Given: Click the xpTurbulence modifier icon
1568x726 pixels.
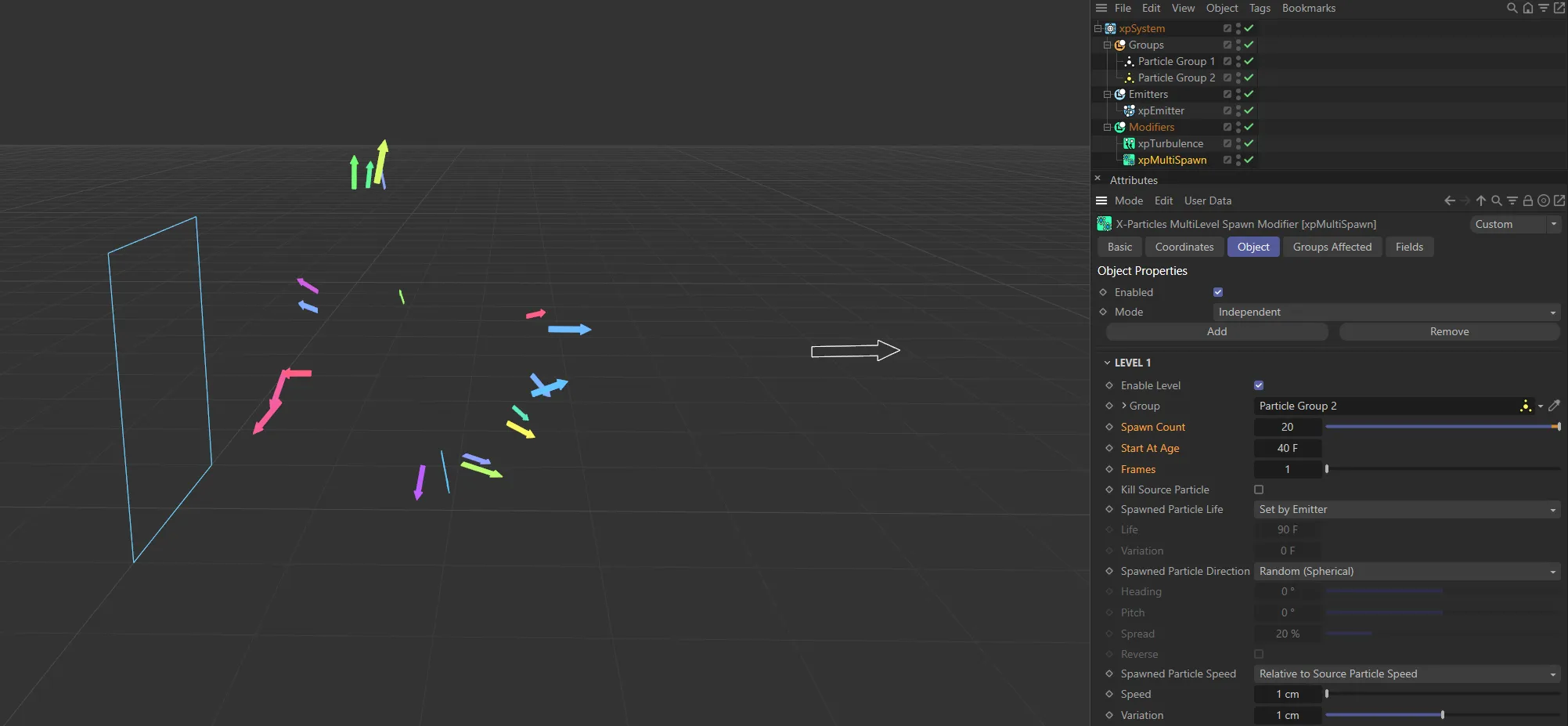Looking at the screenshot, I should tap(1130, 143).
